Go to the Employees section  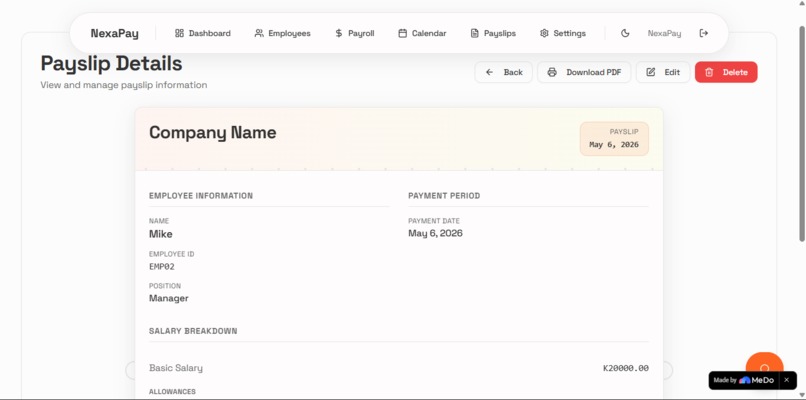282,33
